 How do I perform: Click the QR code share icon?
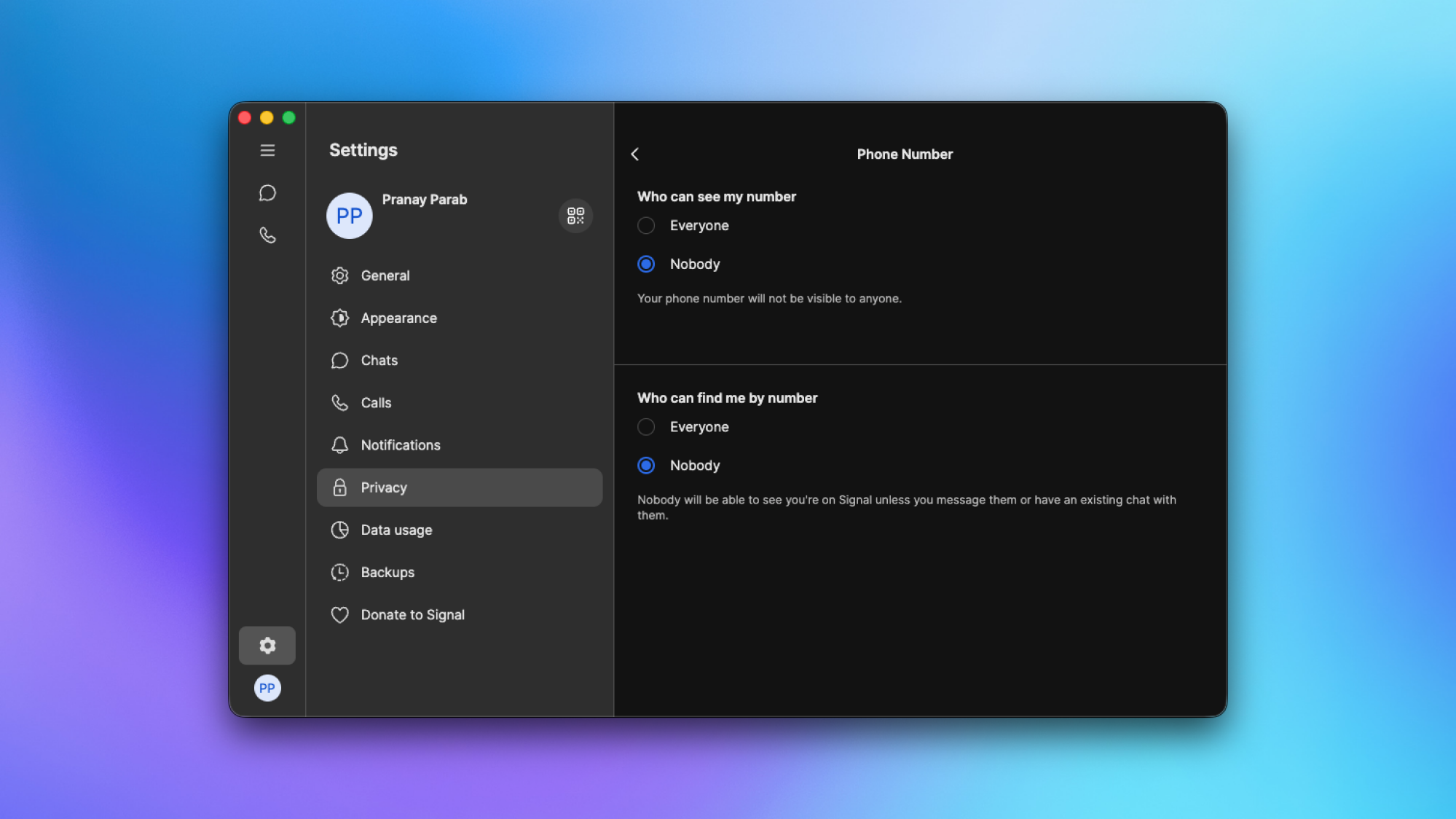tap(575, 216)
